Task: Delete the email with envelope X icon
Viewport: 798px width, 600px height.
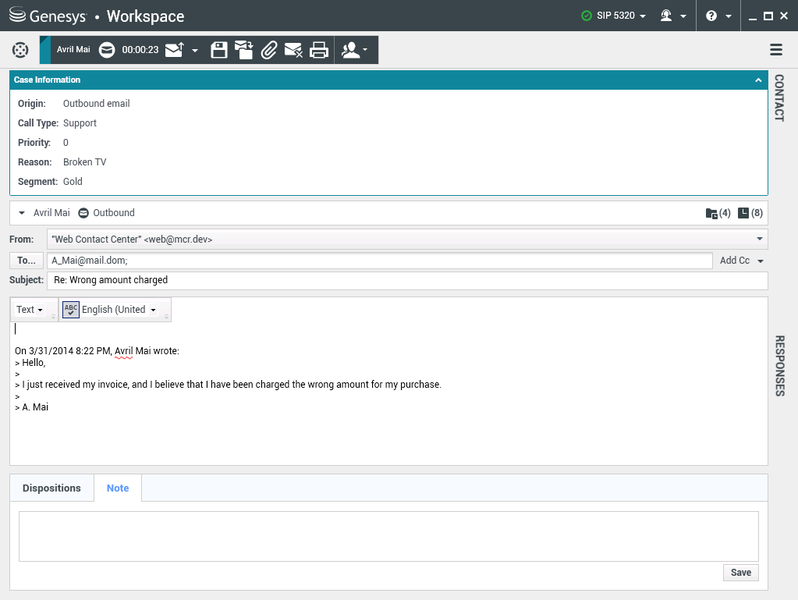Action: [293, 50]
